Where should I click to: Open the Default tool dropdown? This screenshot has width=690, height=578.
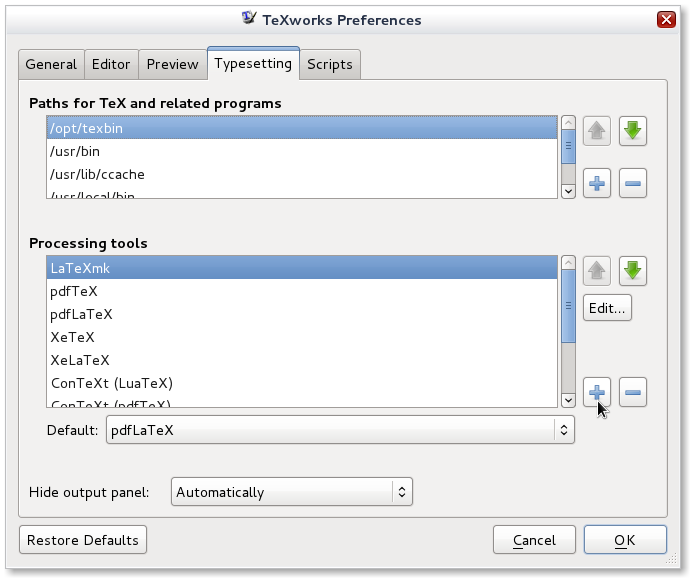(x=339, y=430)
